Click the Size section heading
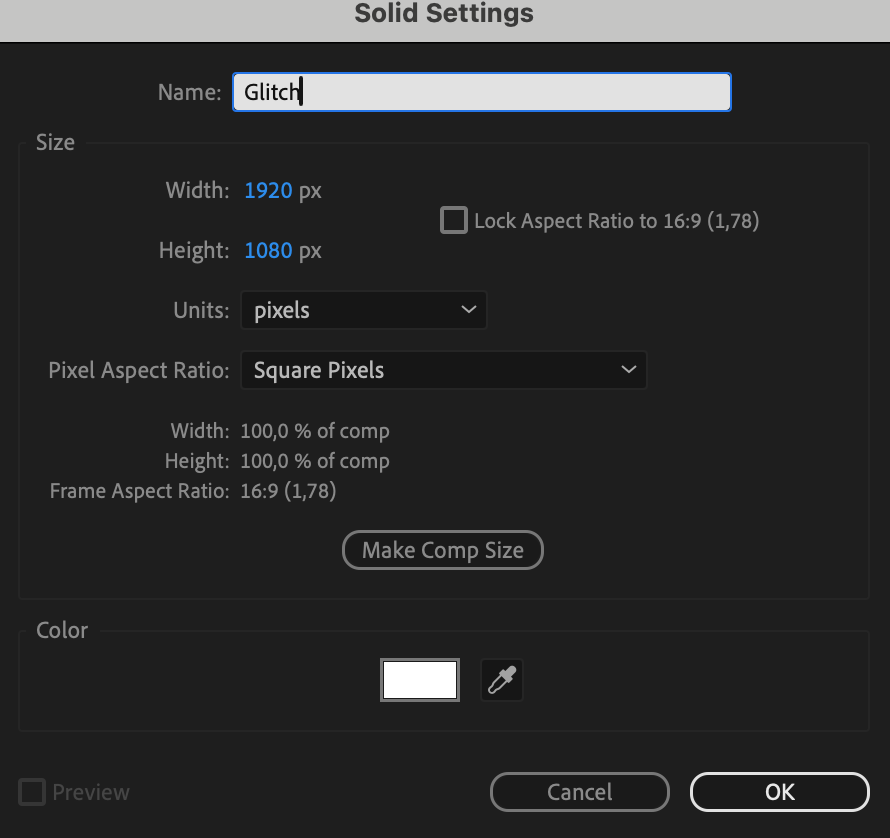 55,142
